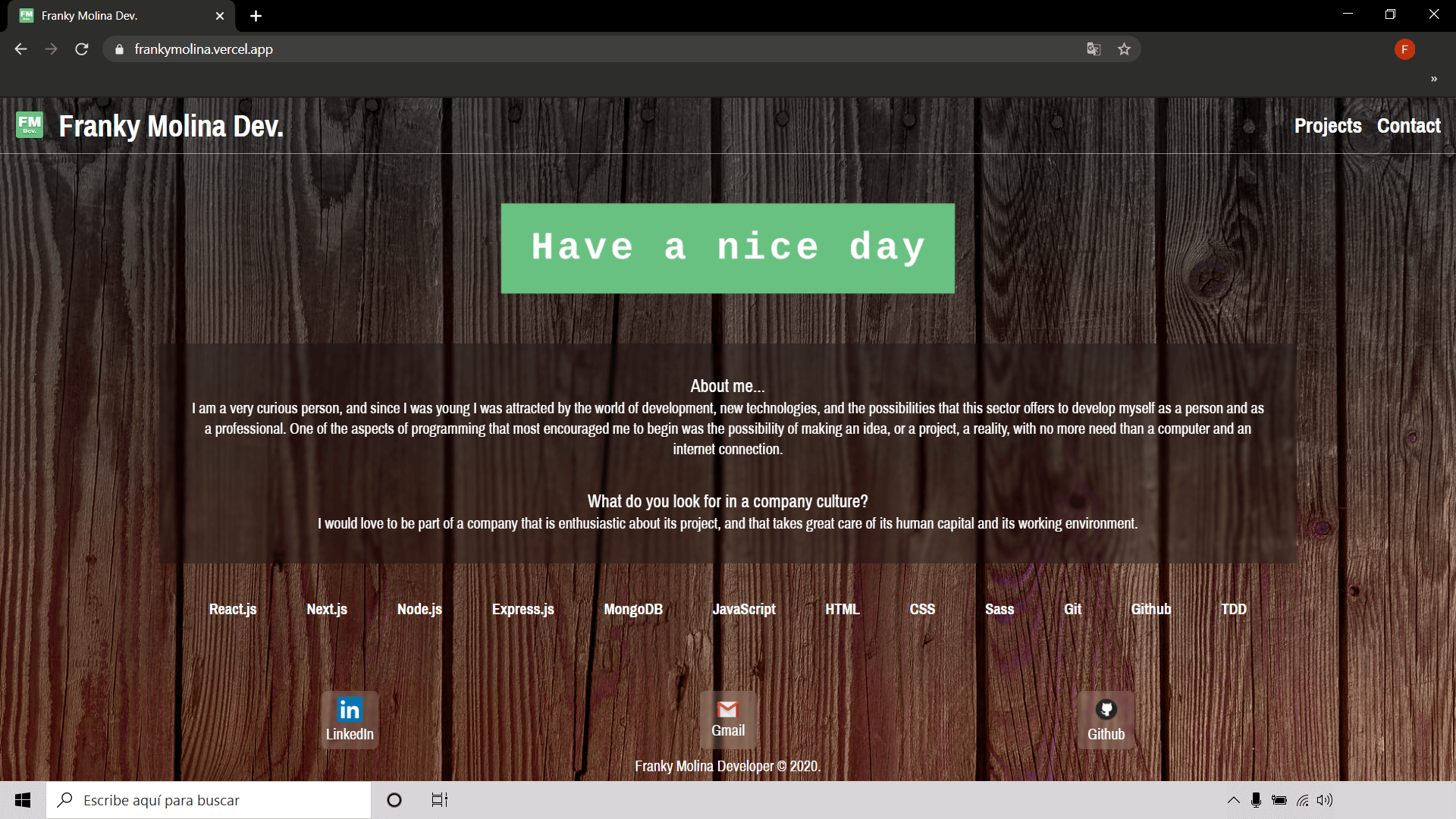Click the About me... heading

point(727,386)
